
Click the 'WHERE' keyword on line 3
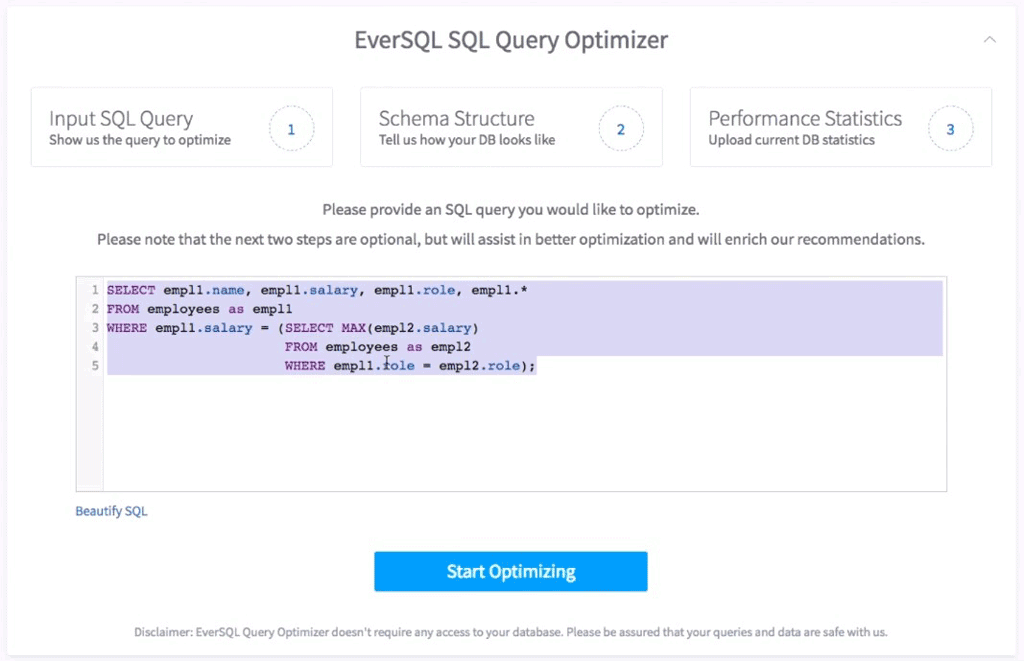[x=127, y=328]
